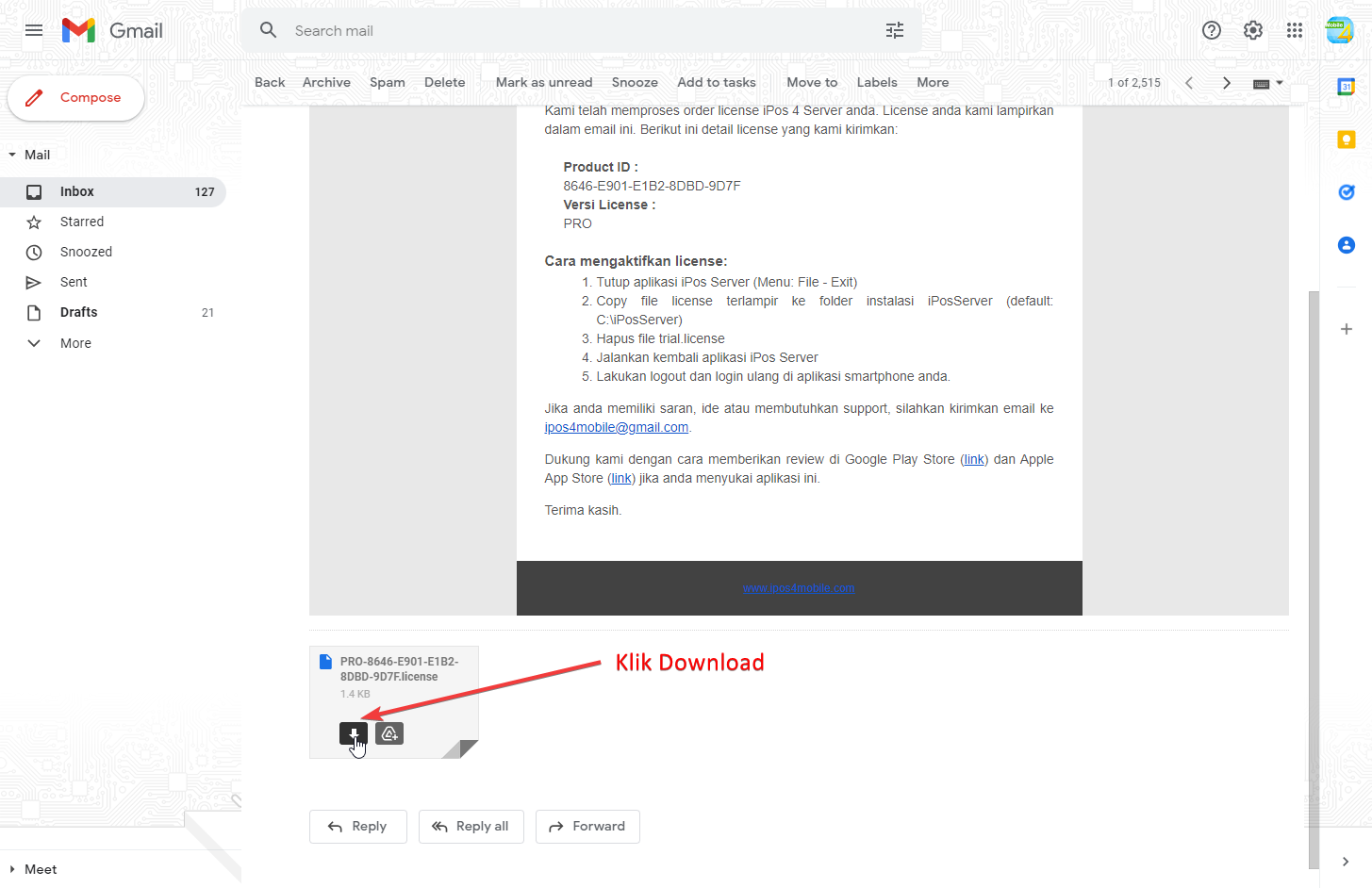Archive this email
Viewport: 1372px width, 888px height.
click(326, 83)
